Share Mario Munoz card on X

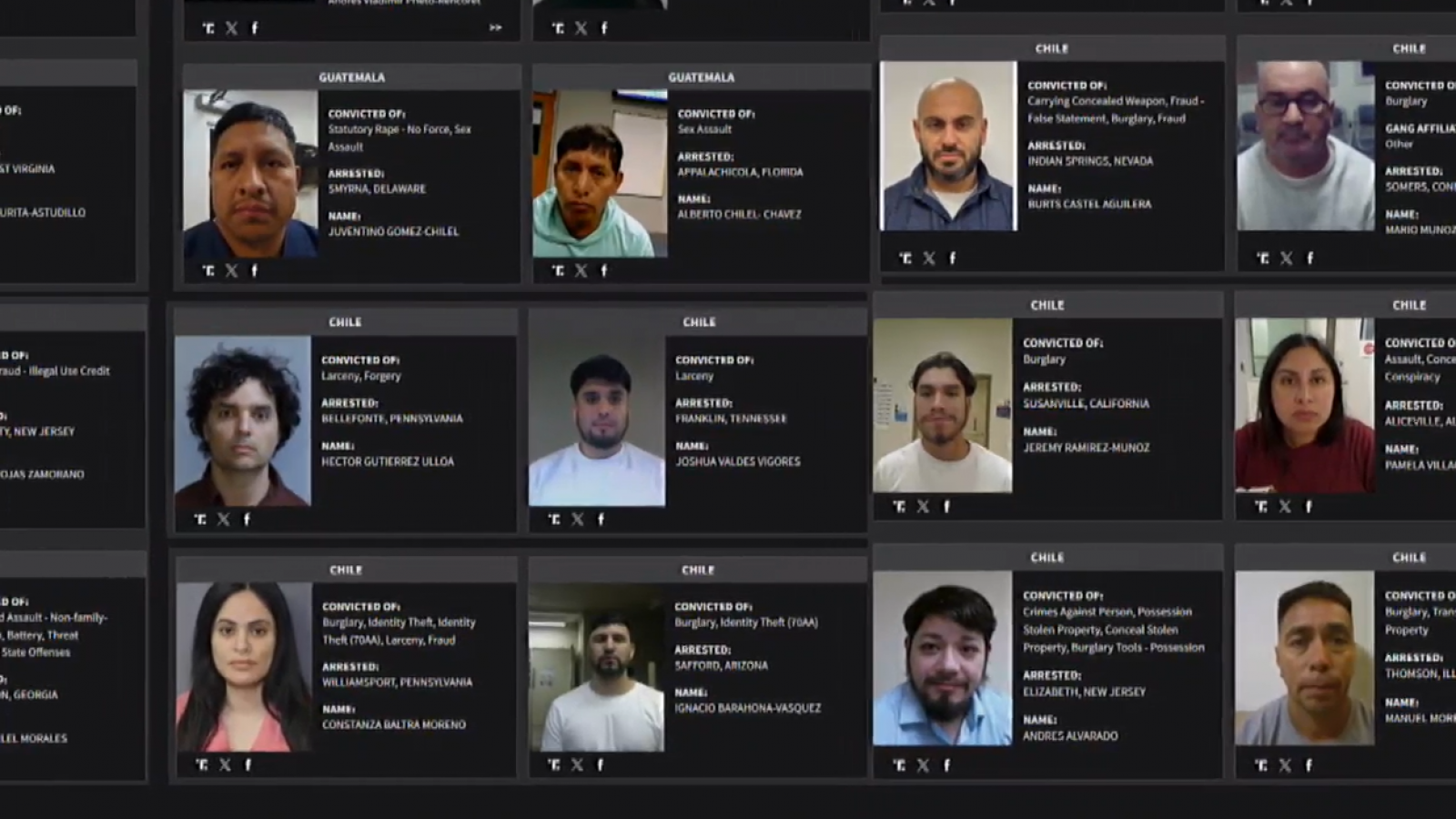pos(1287,258)
